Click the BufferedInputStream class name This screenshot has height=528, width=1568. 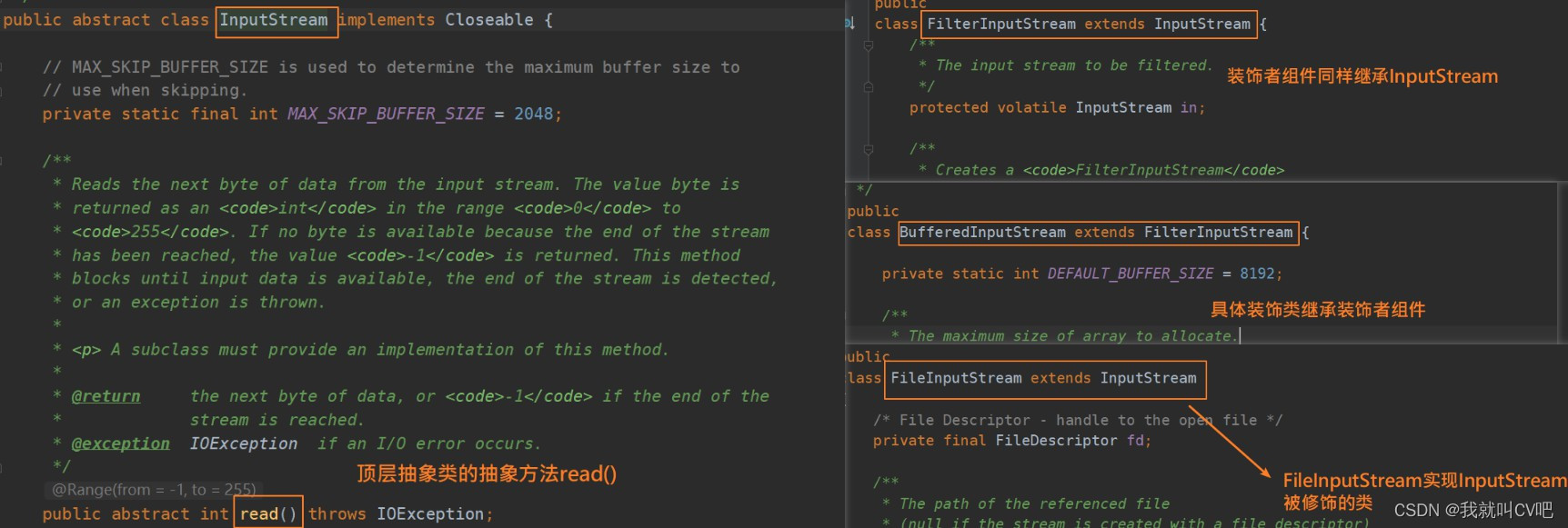point(982,233)
